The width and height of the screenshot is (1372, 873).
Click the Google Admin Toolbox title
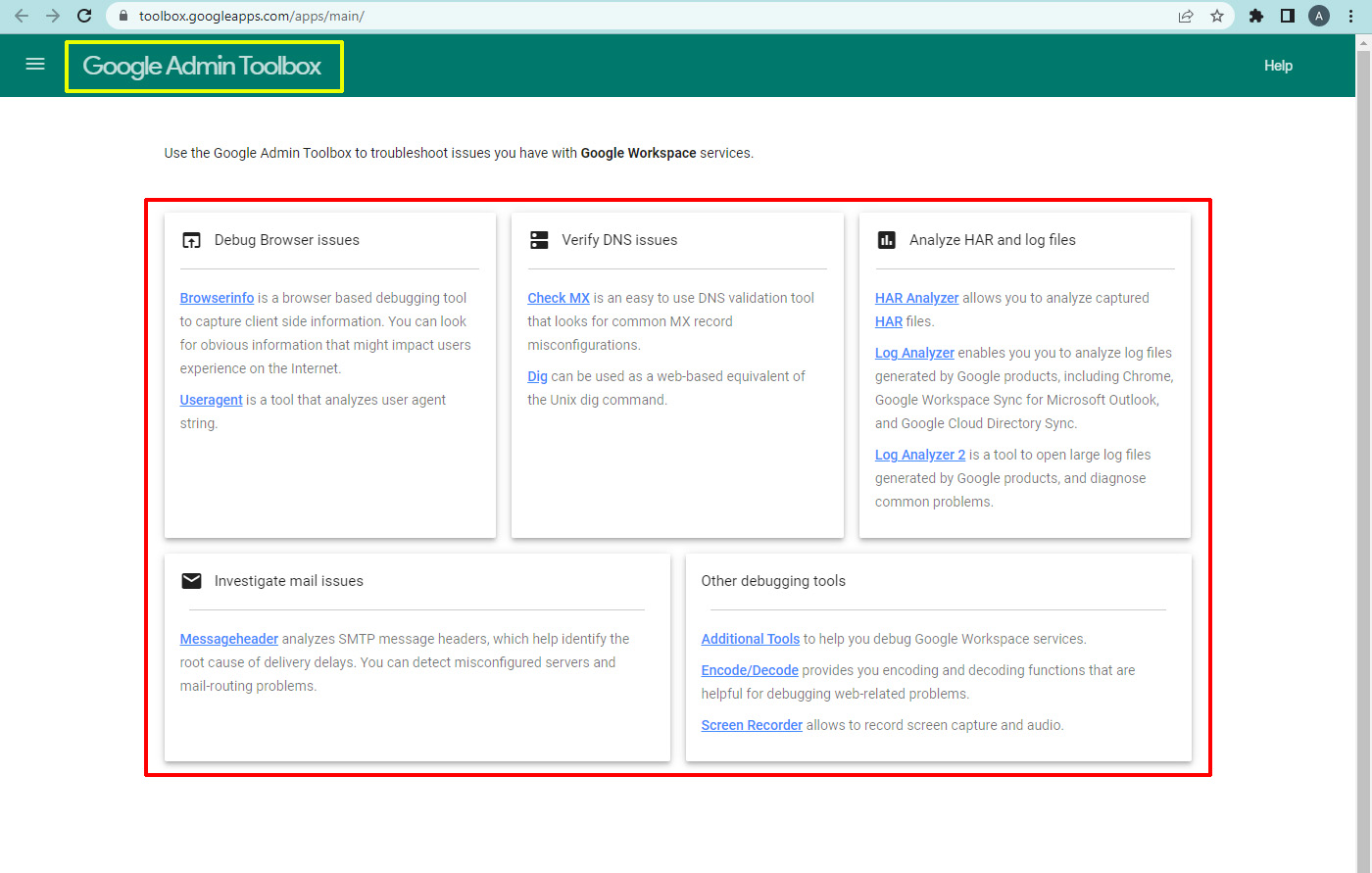[x=202, y=66]
